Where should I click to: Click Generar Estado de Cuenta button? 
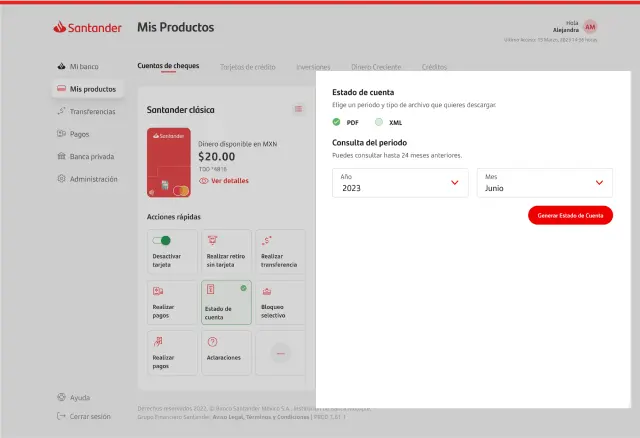(x=570, y=215)
